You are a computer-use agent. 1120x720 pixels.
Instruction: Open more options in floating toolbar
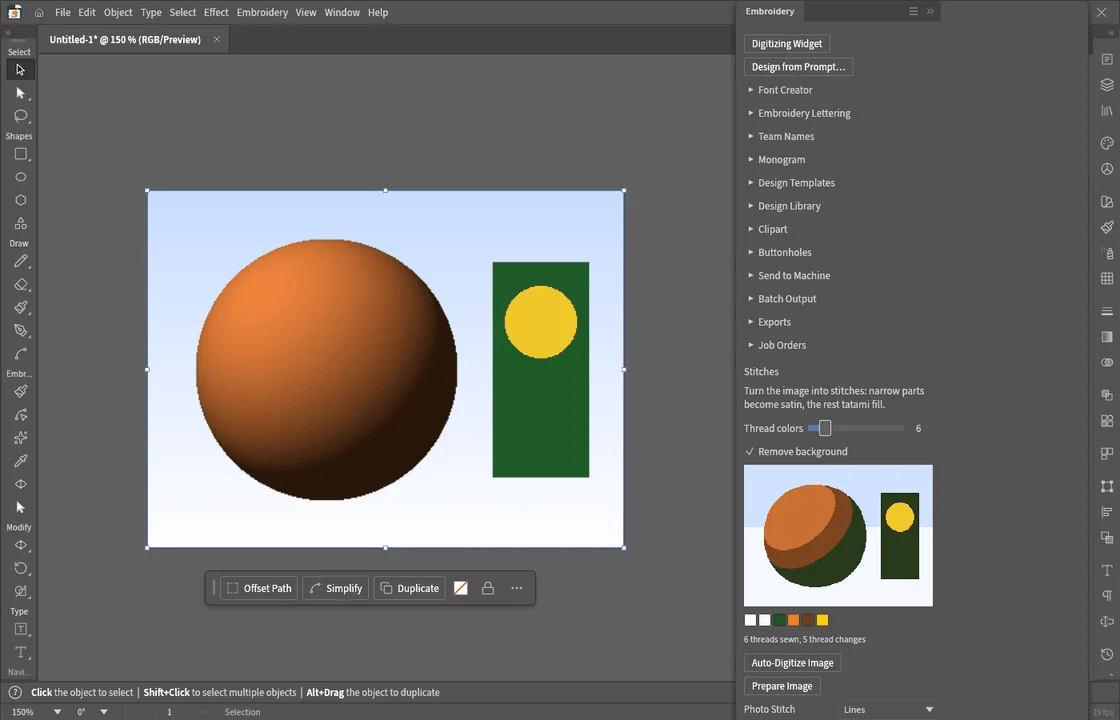(516, 588)
